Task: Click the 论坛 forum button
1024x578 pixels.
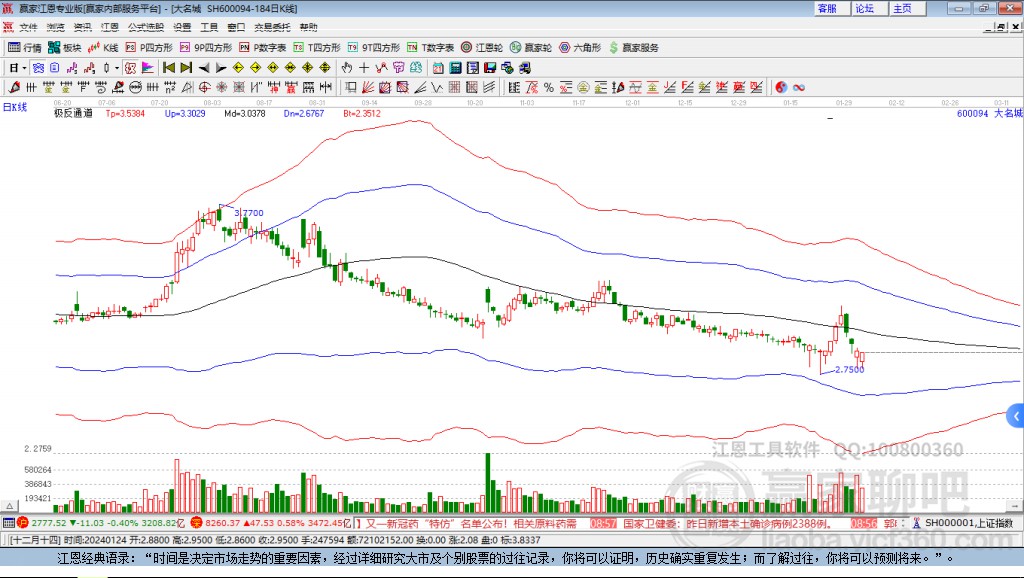Action: tap(864, 8)
